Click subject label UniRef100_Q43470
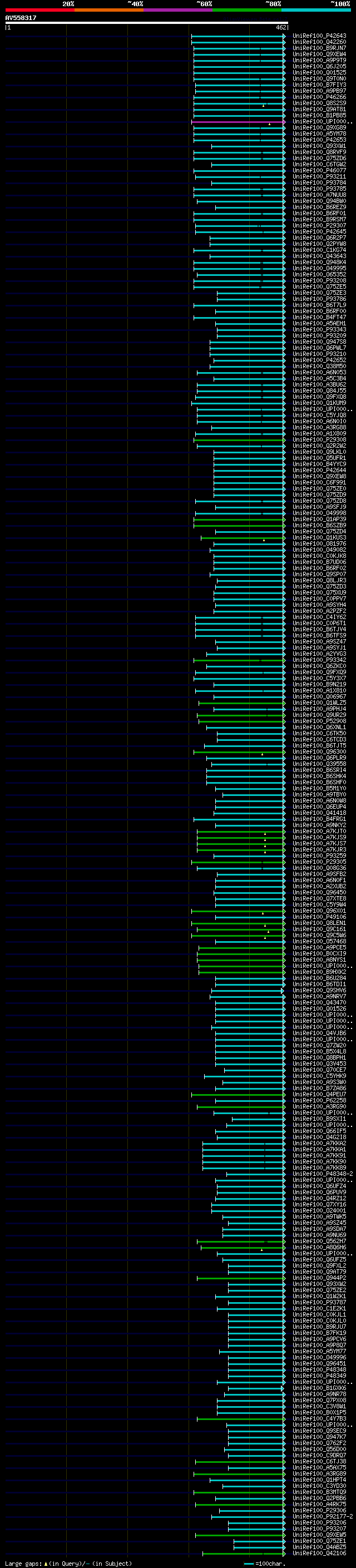The image size is (356, 1568). coord(319,1003)
